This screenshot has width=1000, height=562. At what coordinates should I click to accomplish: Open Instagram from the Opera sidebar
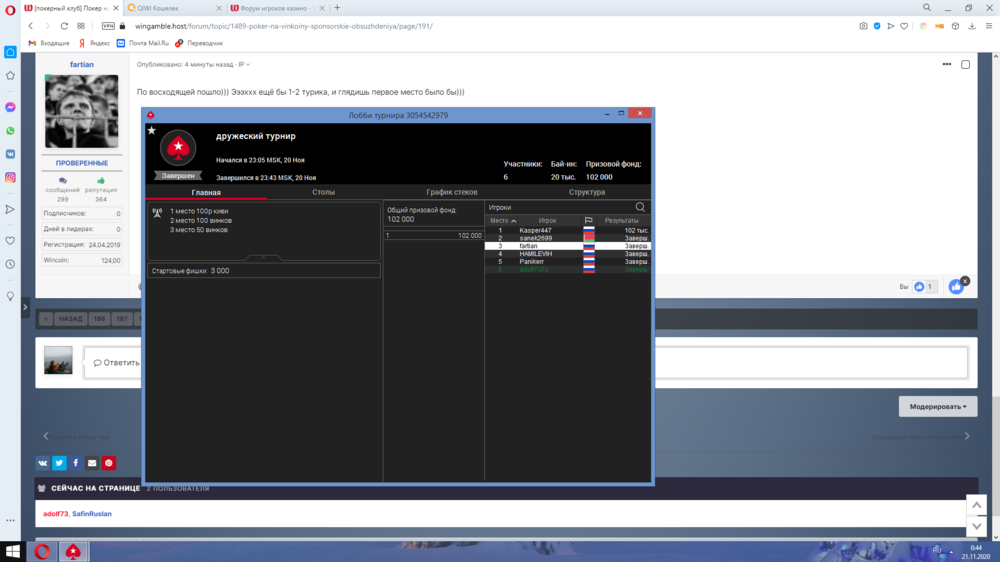pos(10,178)
